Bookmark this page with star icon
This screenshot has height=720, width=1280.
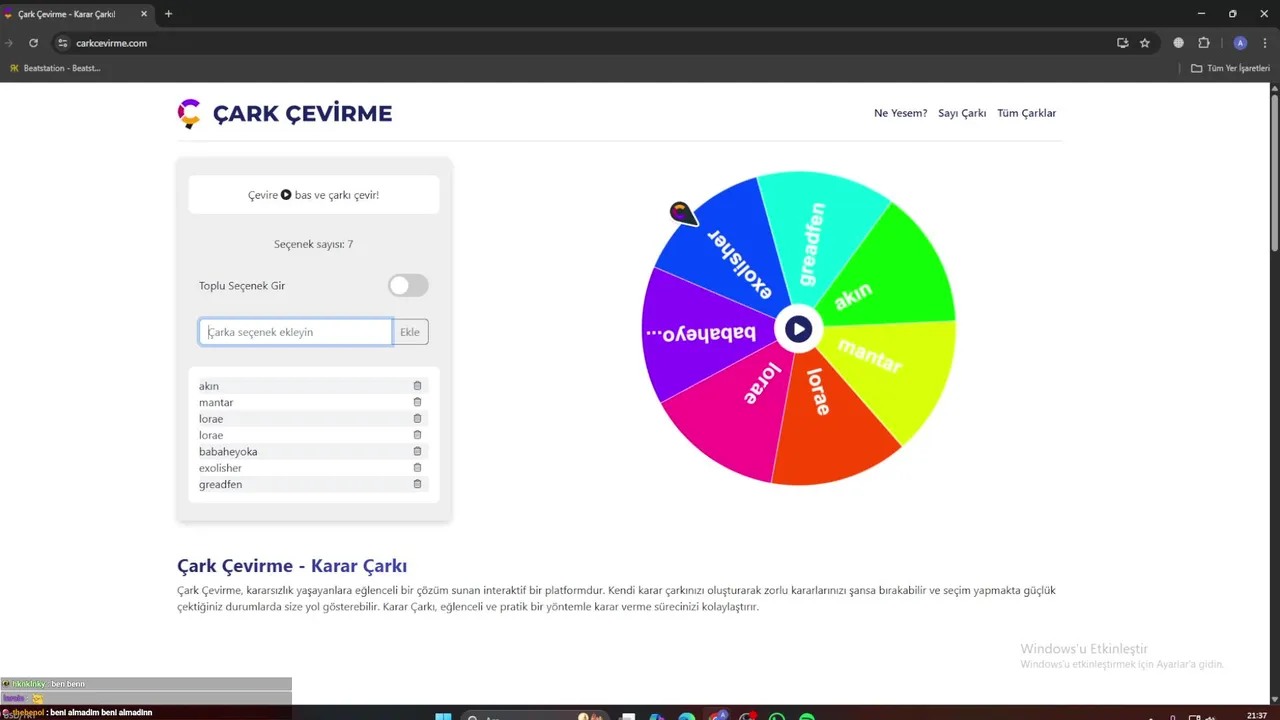click(x=1145, y=43)
